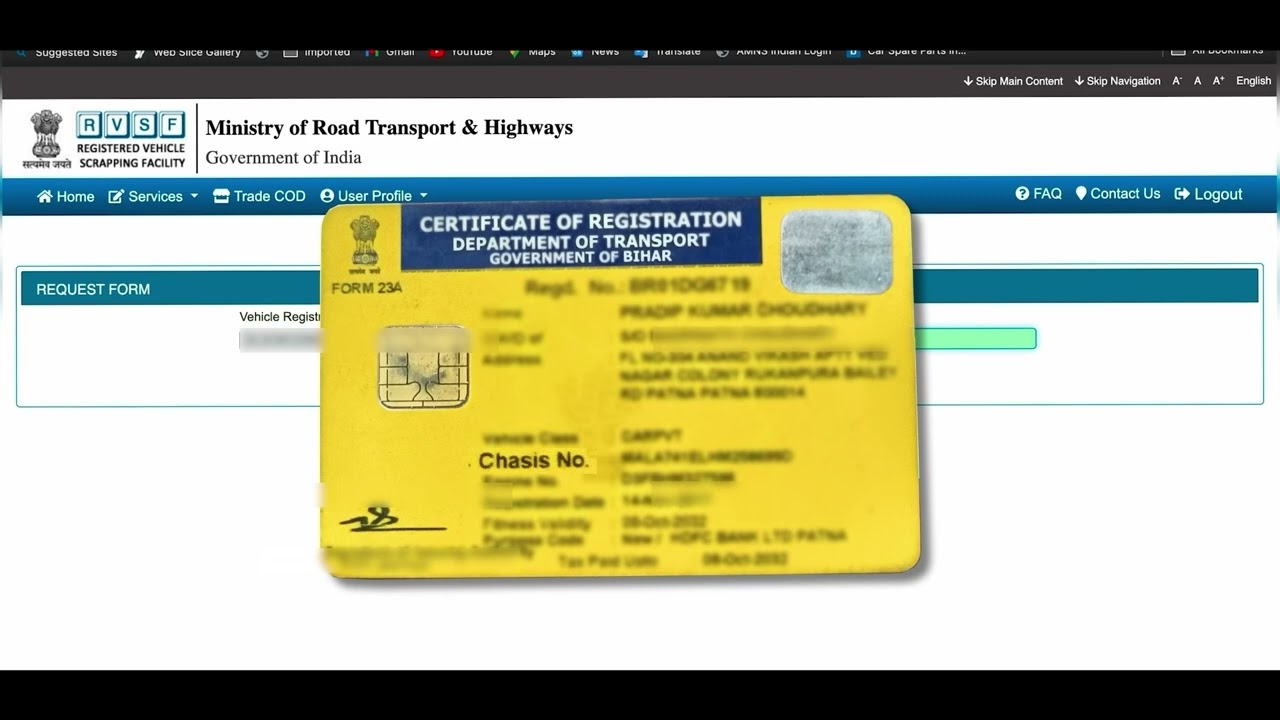Viewport: 1280px width, 720px height.
Task: Click the RVSF logo
Action: (131, 139)
